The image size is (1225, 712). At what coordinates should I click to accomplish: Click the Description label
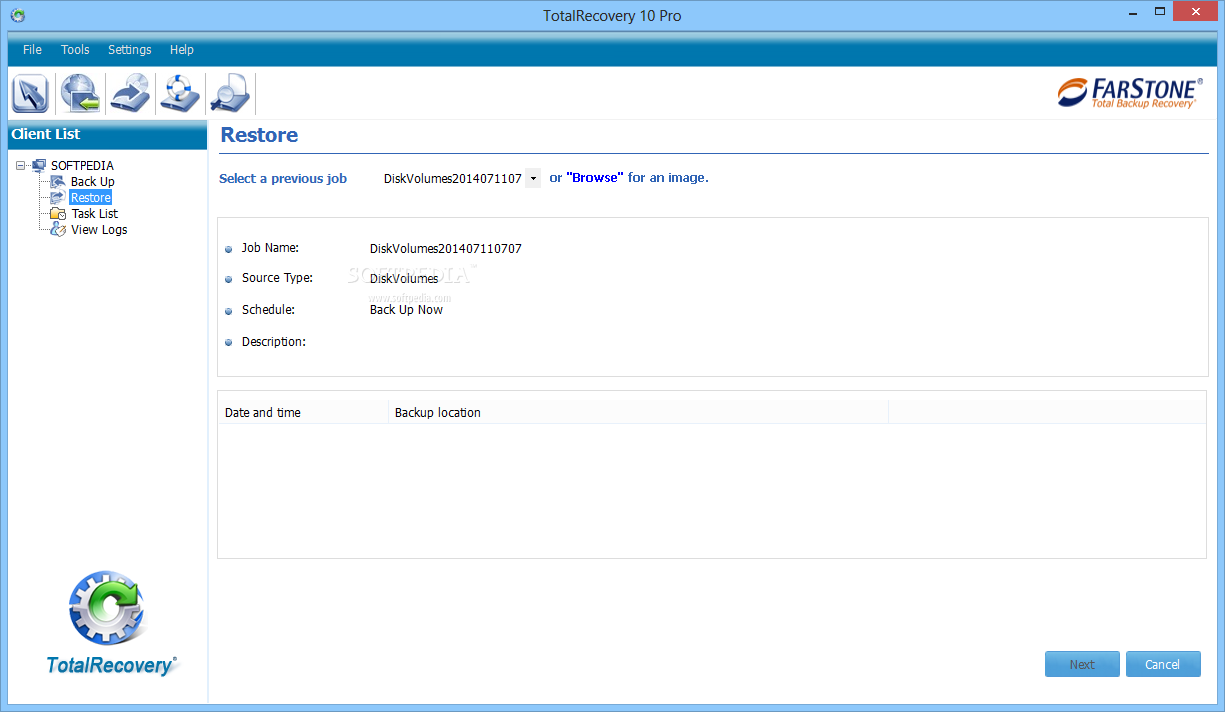(x=274, y=342)
